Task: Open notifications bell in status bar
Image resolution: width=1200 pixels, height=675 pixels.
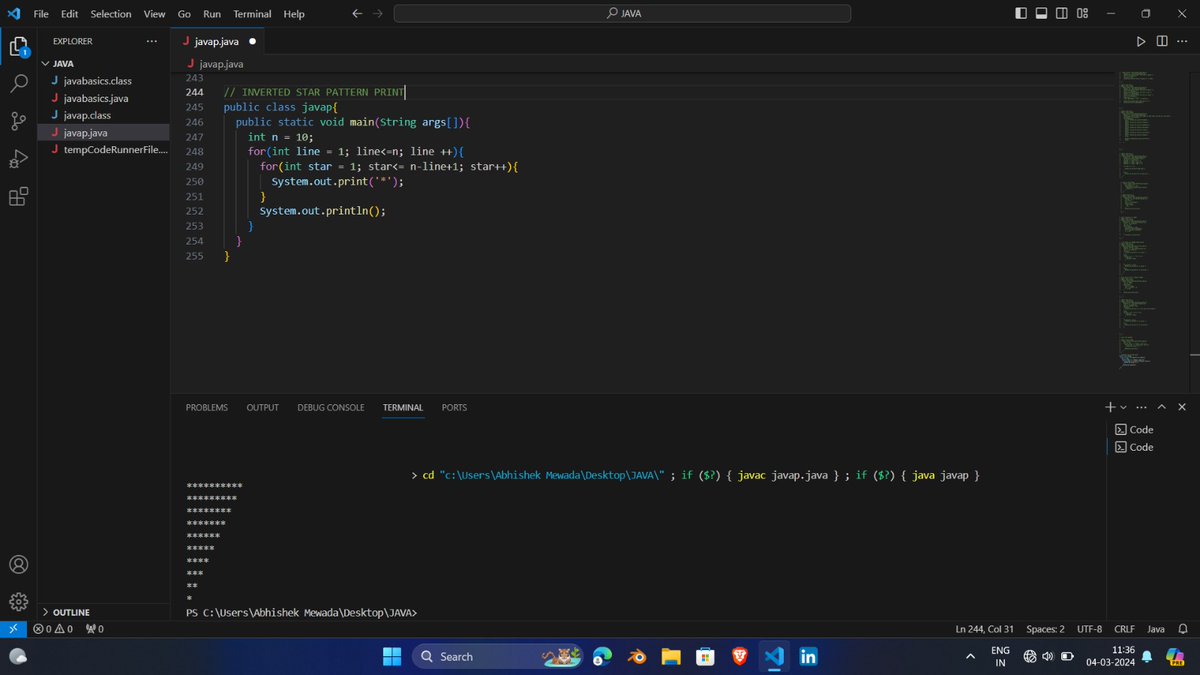Action: pos(1183,629)
